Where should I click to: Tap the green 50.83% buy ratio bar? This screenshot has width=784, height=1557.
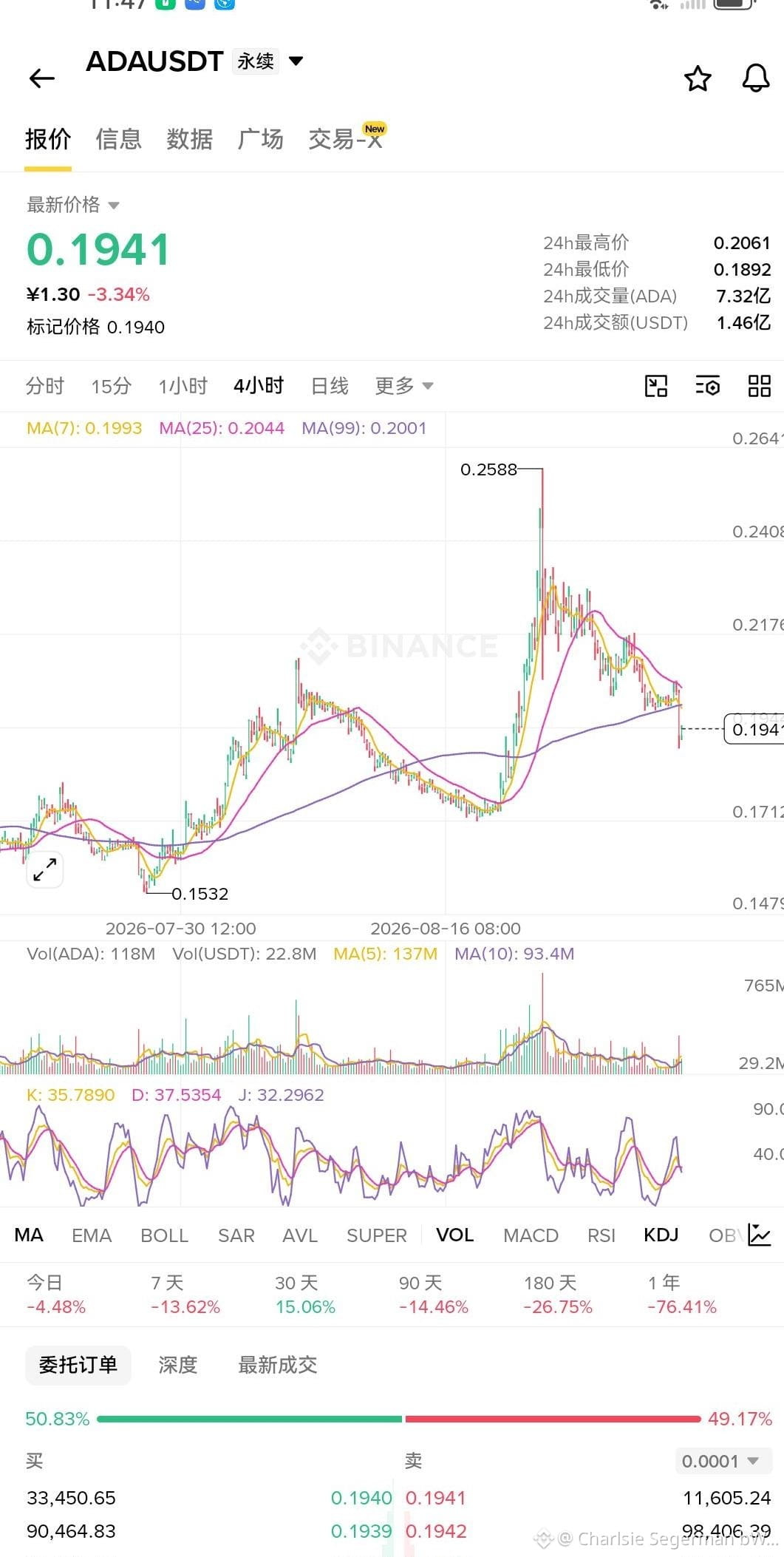point(250,1419)
